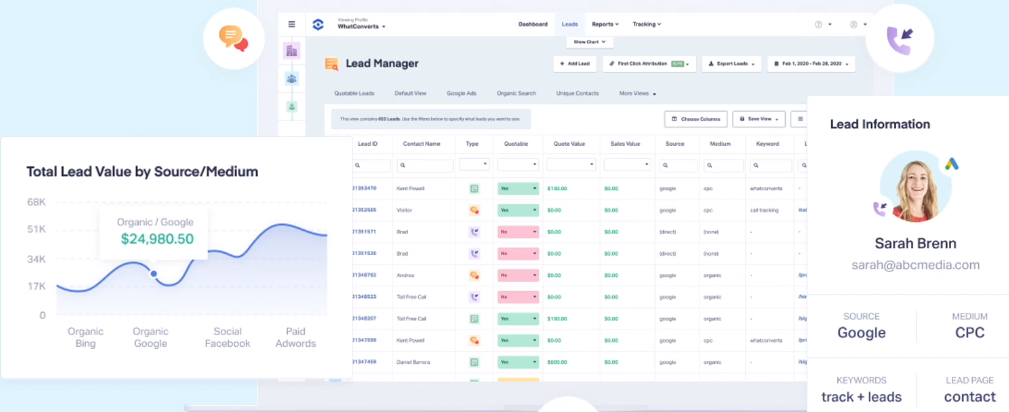
Task: Click the chat bubbles circle icon
Action: coord(234,39)
